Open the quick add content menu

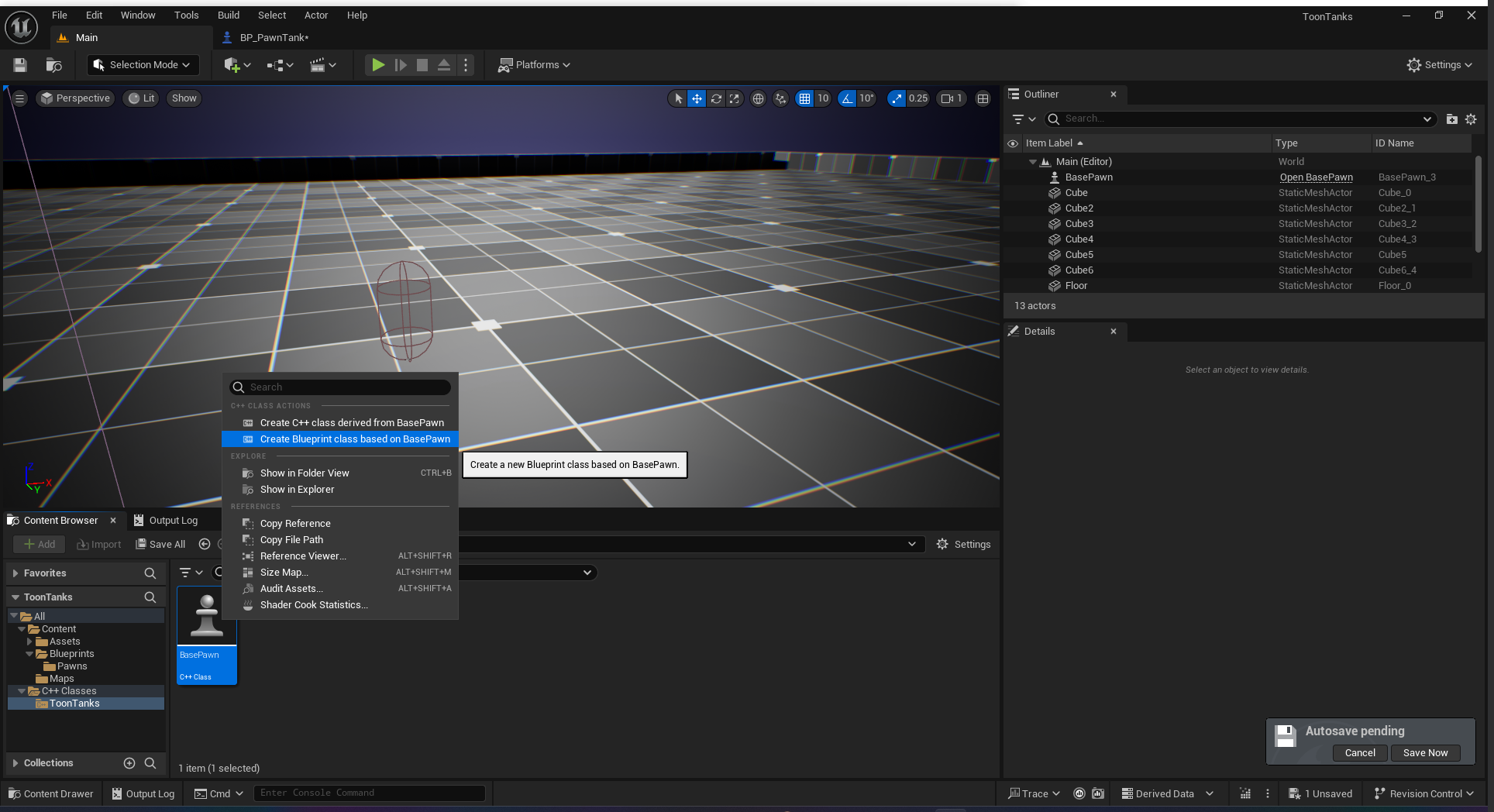[x=237, y=65]
